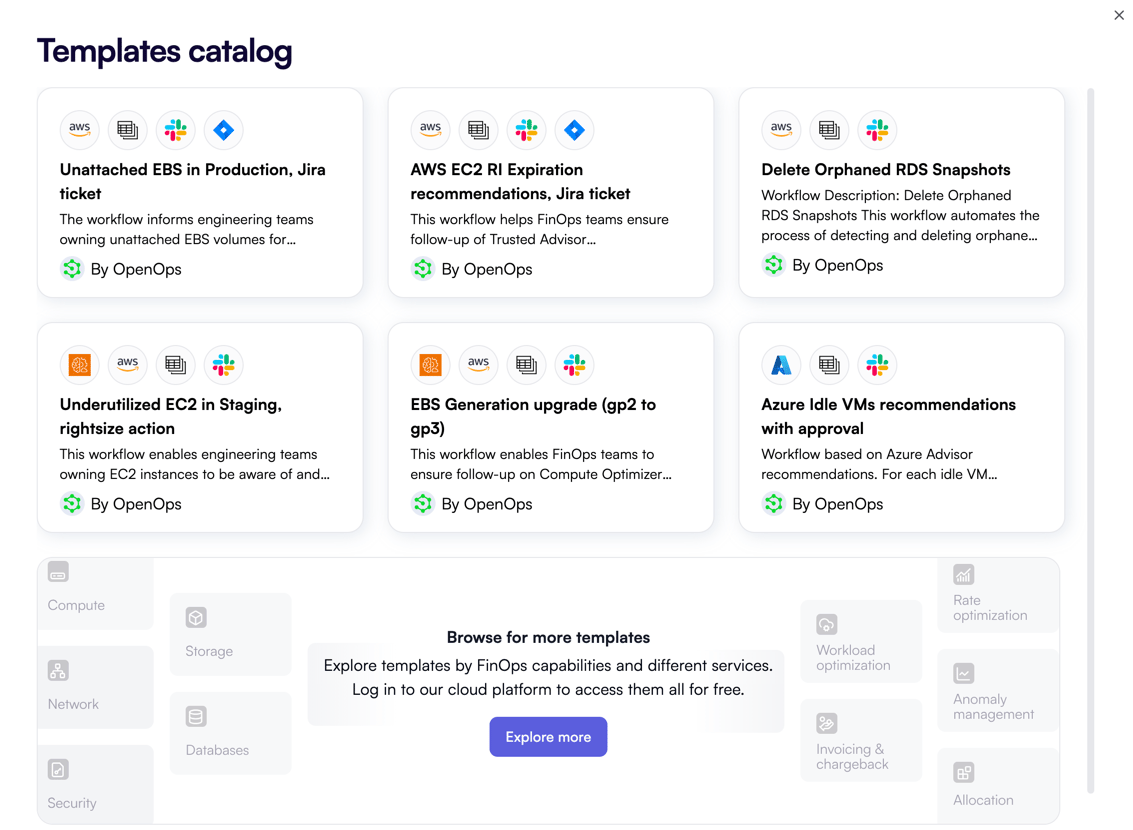1133x830 pixels.
Task: Select the Compute category label
Action: coord(76,605)
